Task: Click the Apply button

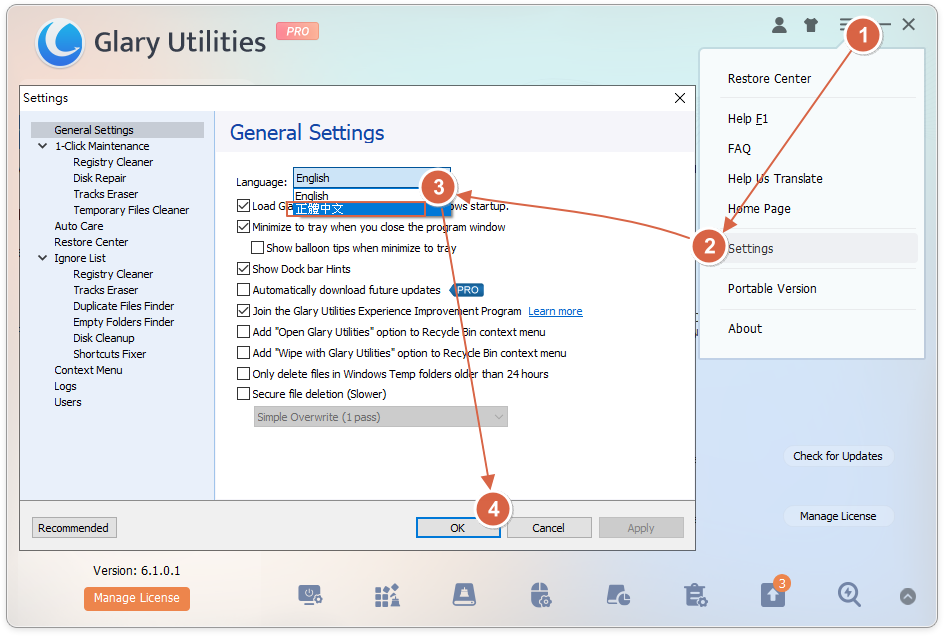Action: [641, 528]
